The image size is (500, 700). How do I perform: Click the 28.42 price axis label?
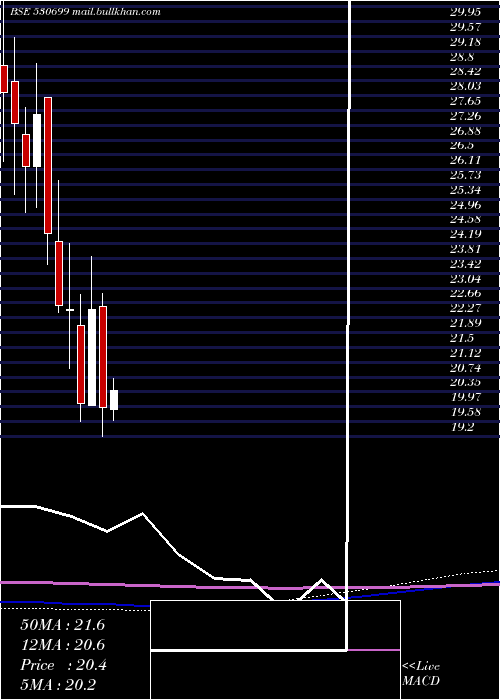coord(465,71)
